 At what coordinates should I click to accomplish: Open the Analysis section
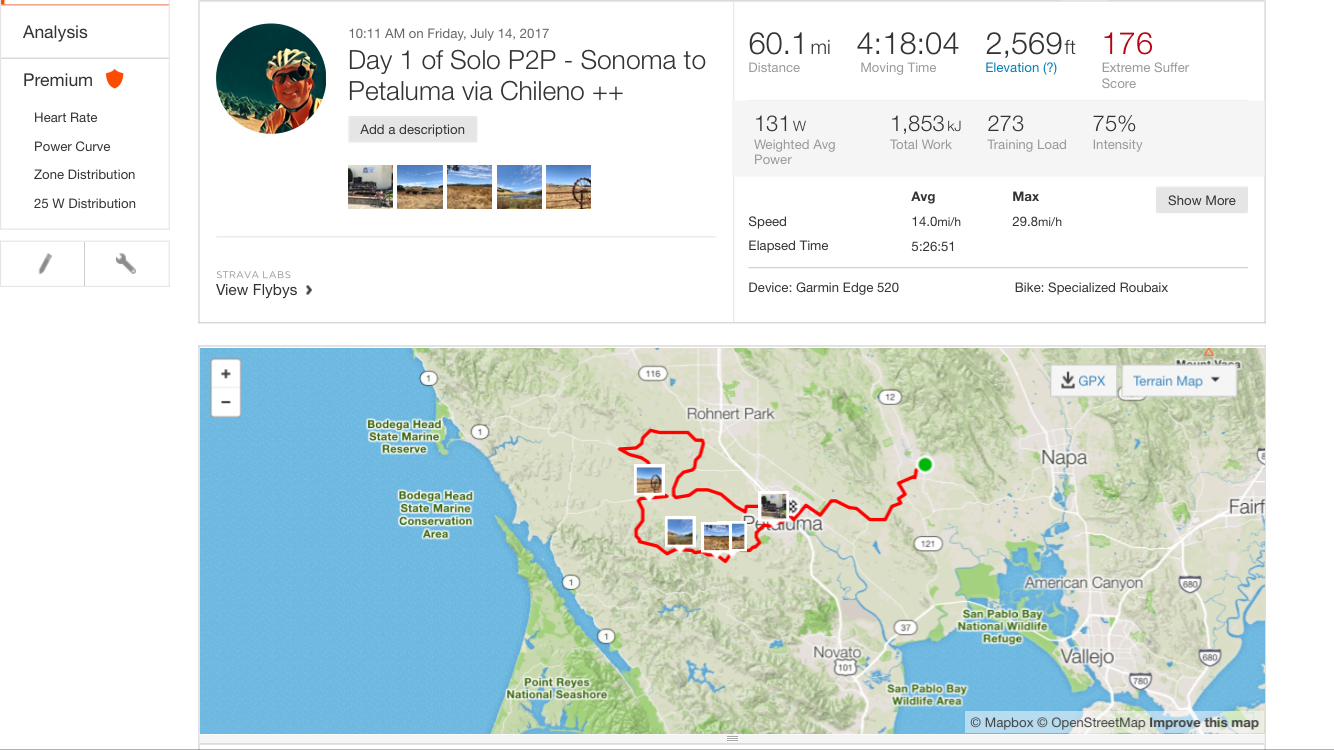(55, 32)
